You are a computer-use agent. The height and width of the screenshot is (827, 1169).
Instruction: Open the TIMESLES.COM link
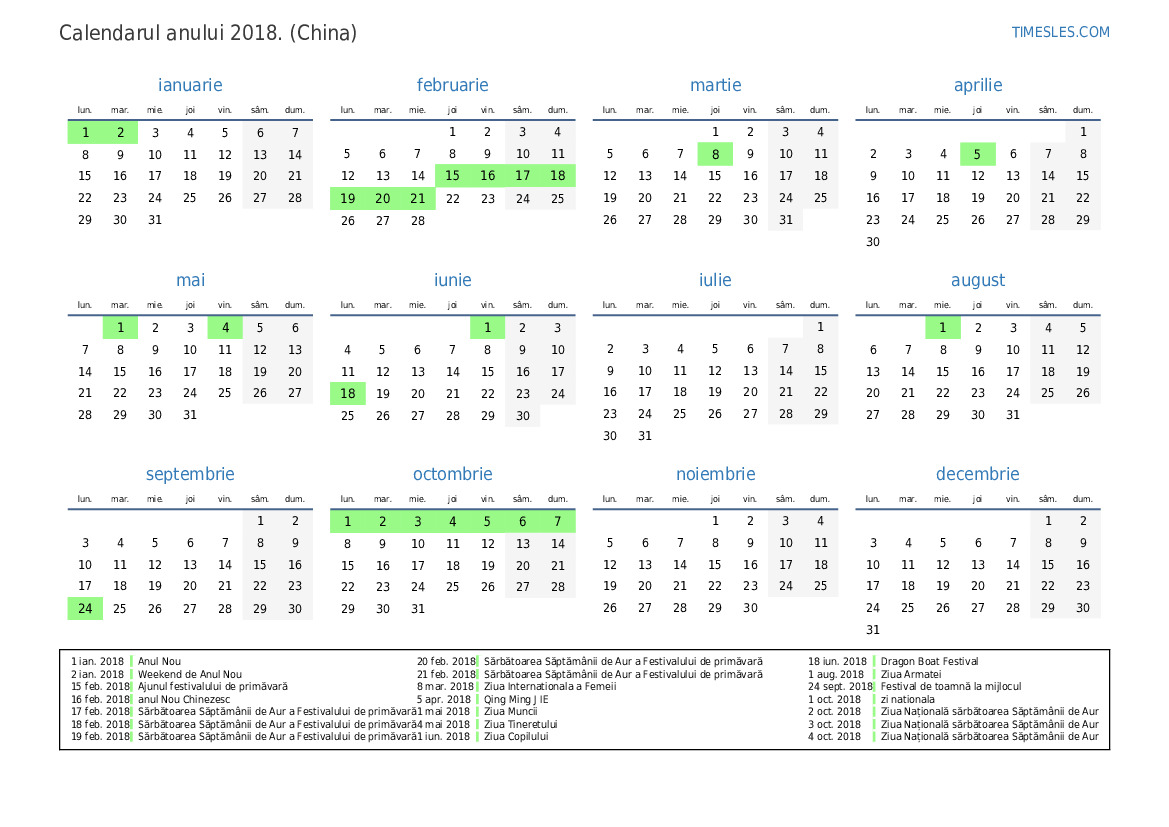[1060, 32]
